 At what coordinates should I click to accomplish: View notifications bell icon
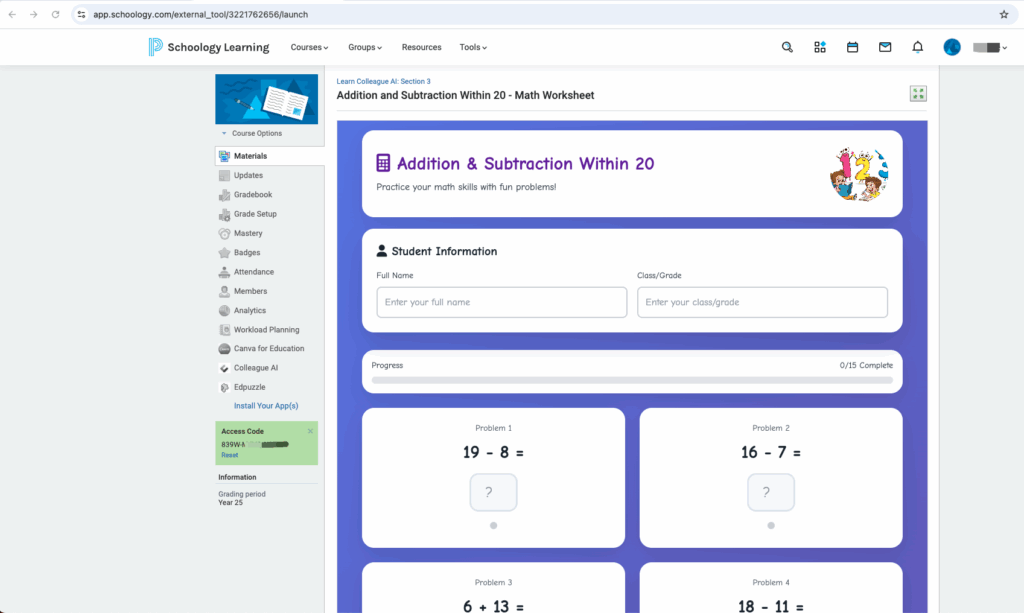(x=917, y=47)
